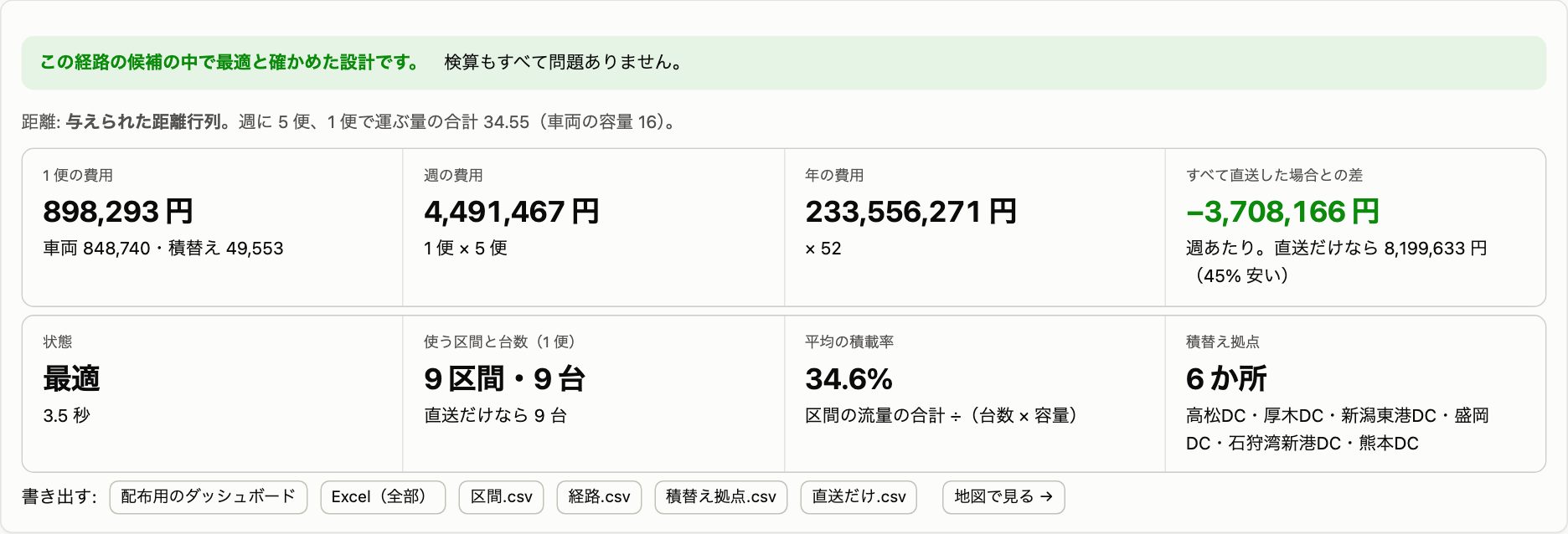Click the 書き出す: label
This screenshot has height=534, width=1568.
[59, 497]
